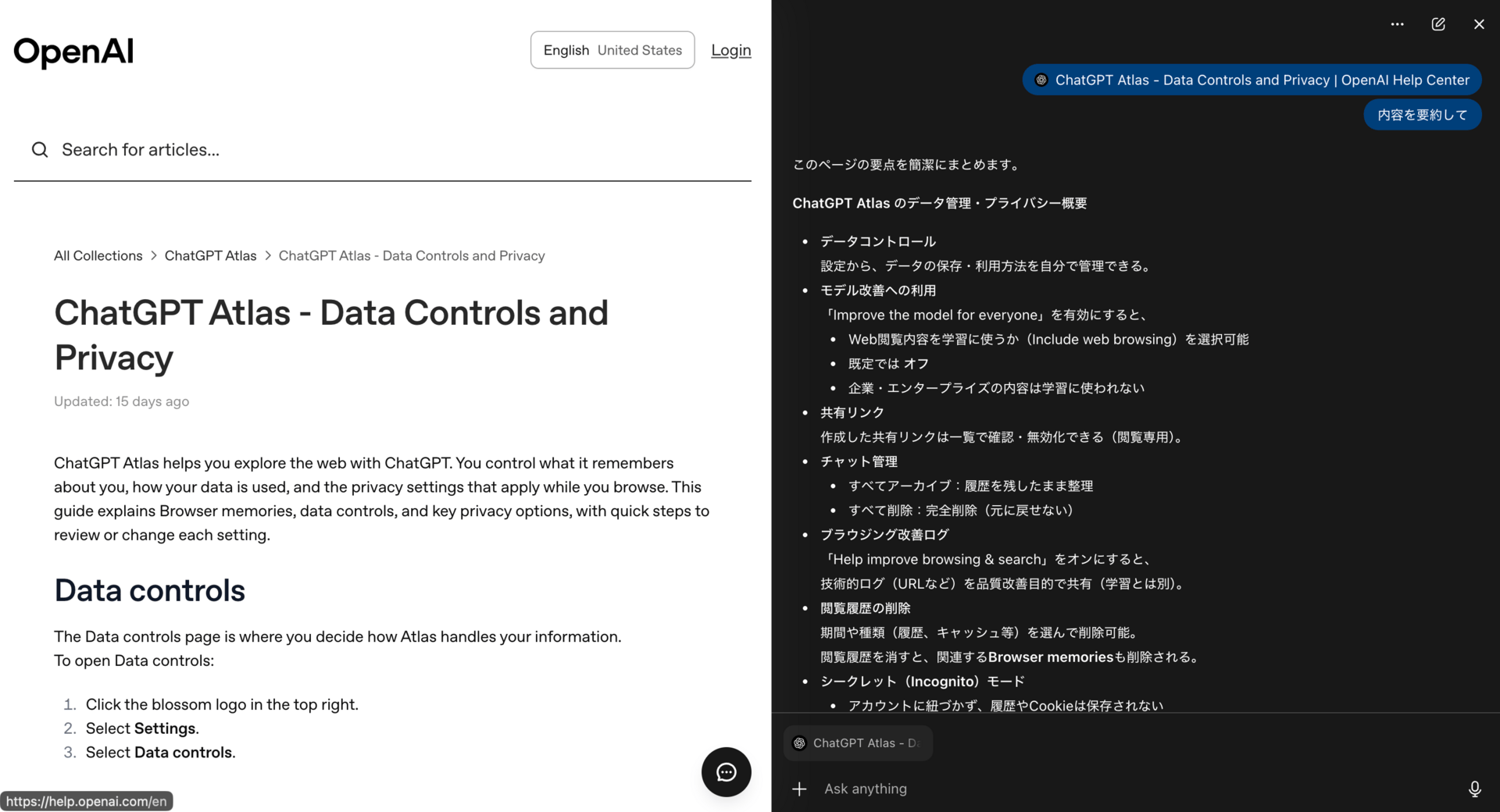Image resolution: width=1500 pixels, height=812 pixels.
Task: Click the 'Select Settings.' step text
Action: tap(142, 728)
